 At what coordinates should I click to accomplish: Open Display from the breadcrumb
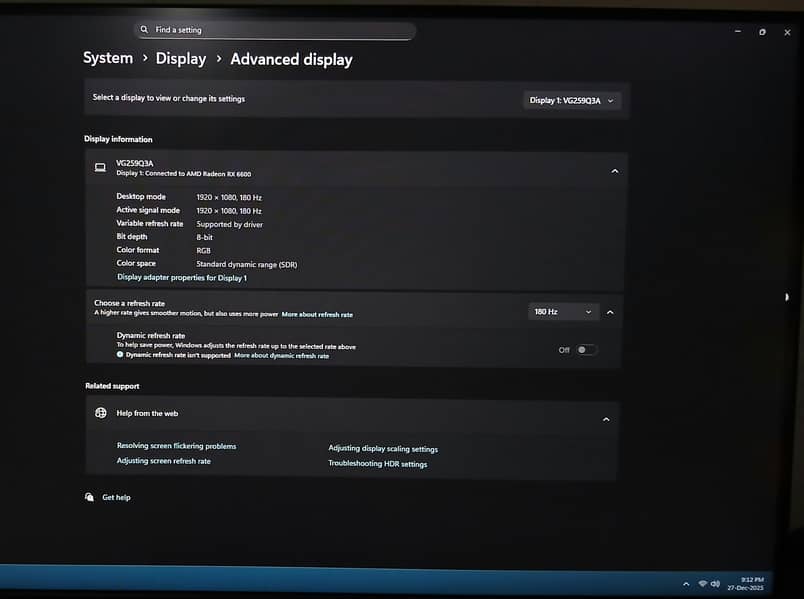[181, 58]
